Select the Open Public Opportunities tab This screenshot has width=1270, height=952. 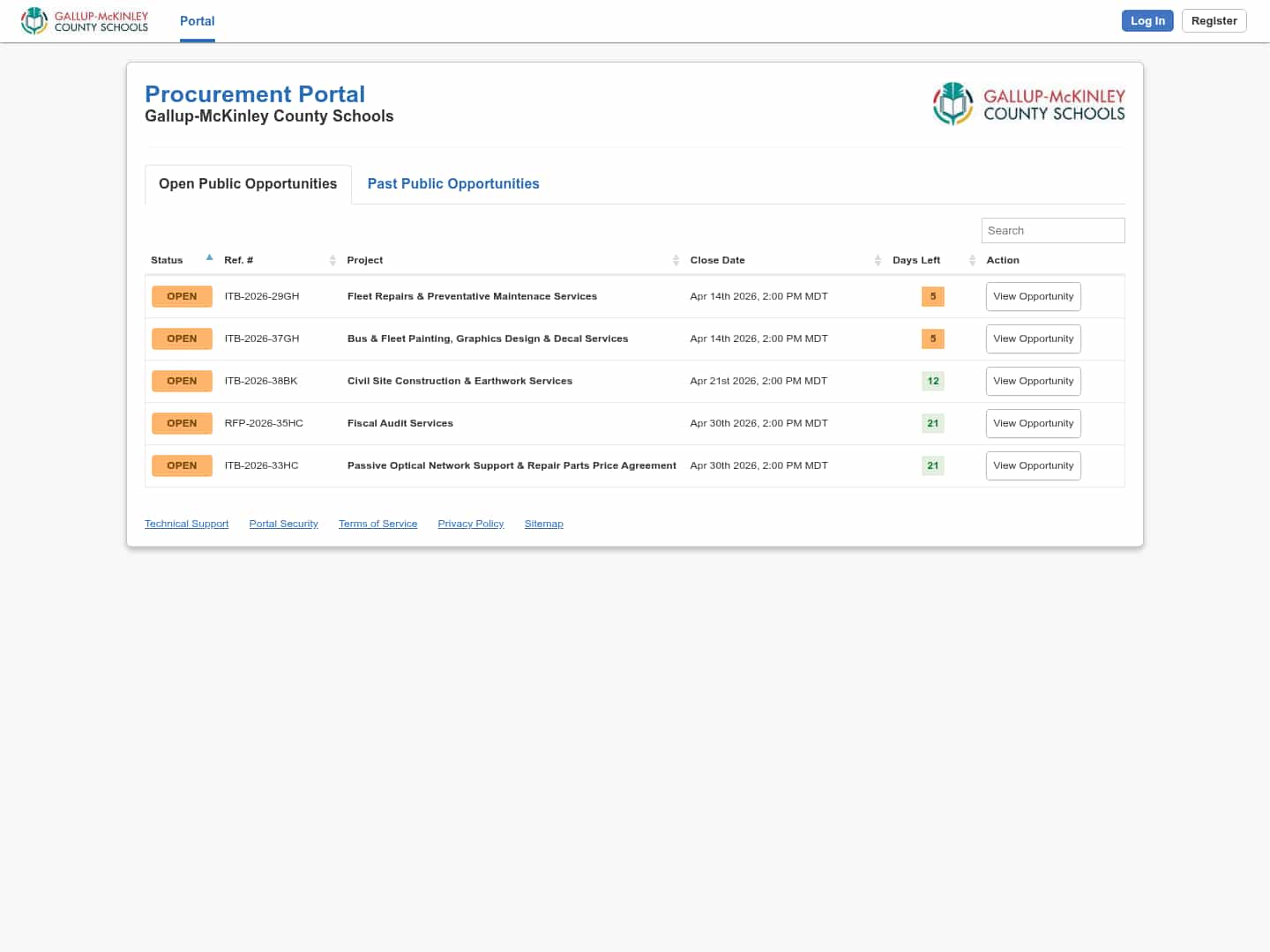[x=248, y=183]
